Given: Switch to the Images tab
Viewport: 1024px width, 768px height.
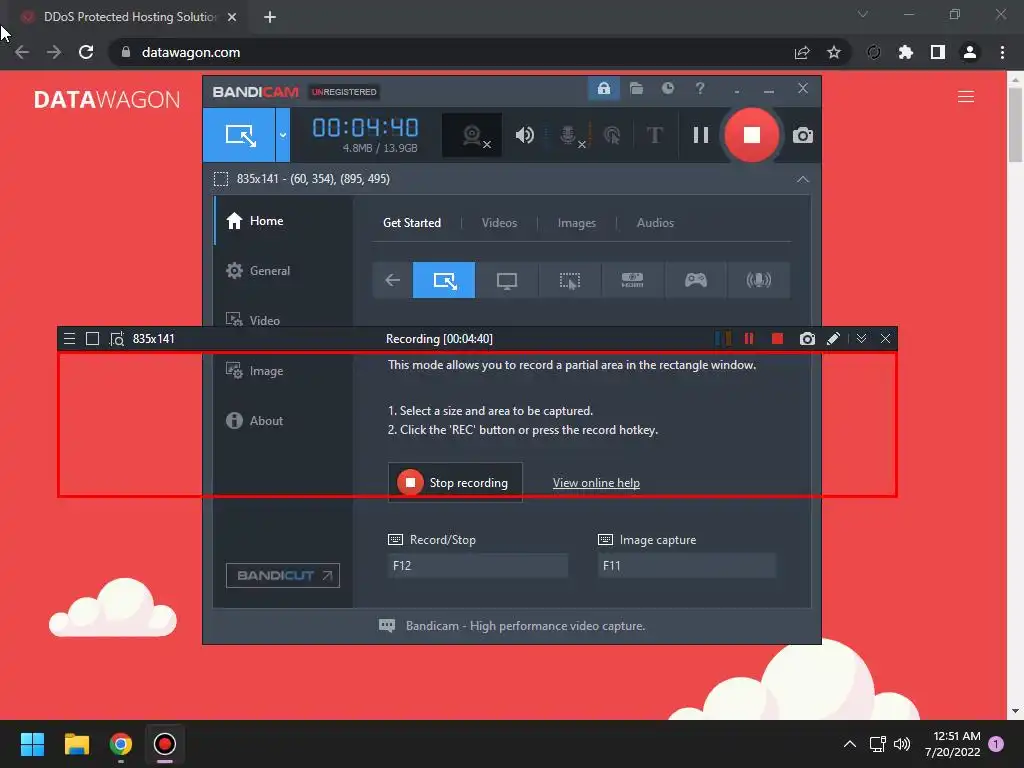Looking at the screenshot, I should [x=576, y=223].
